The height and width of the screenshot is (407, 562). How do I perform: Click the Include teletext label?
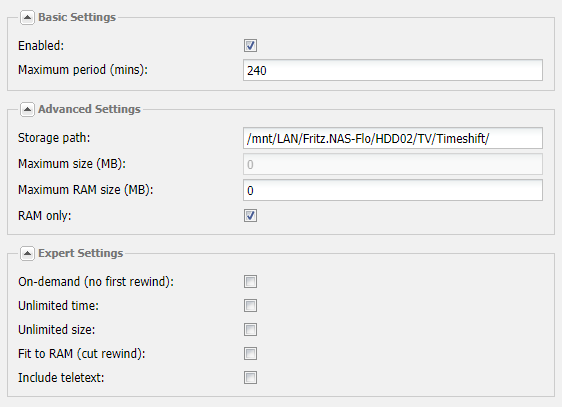pyautogui.click(x=61, y=378)
